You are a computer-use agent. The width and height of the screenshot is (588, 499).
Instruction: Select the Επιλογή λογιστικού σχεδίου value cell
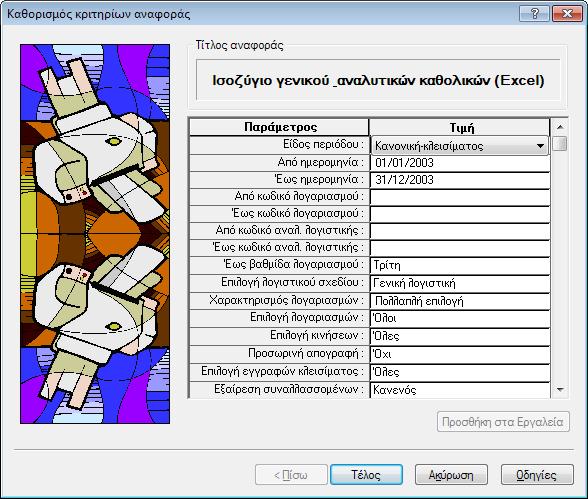[460, 283]
